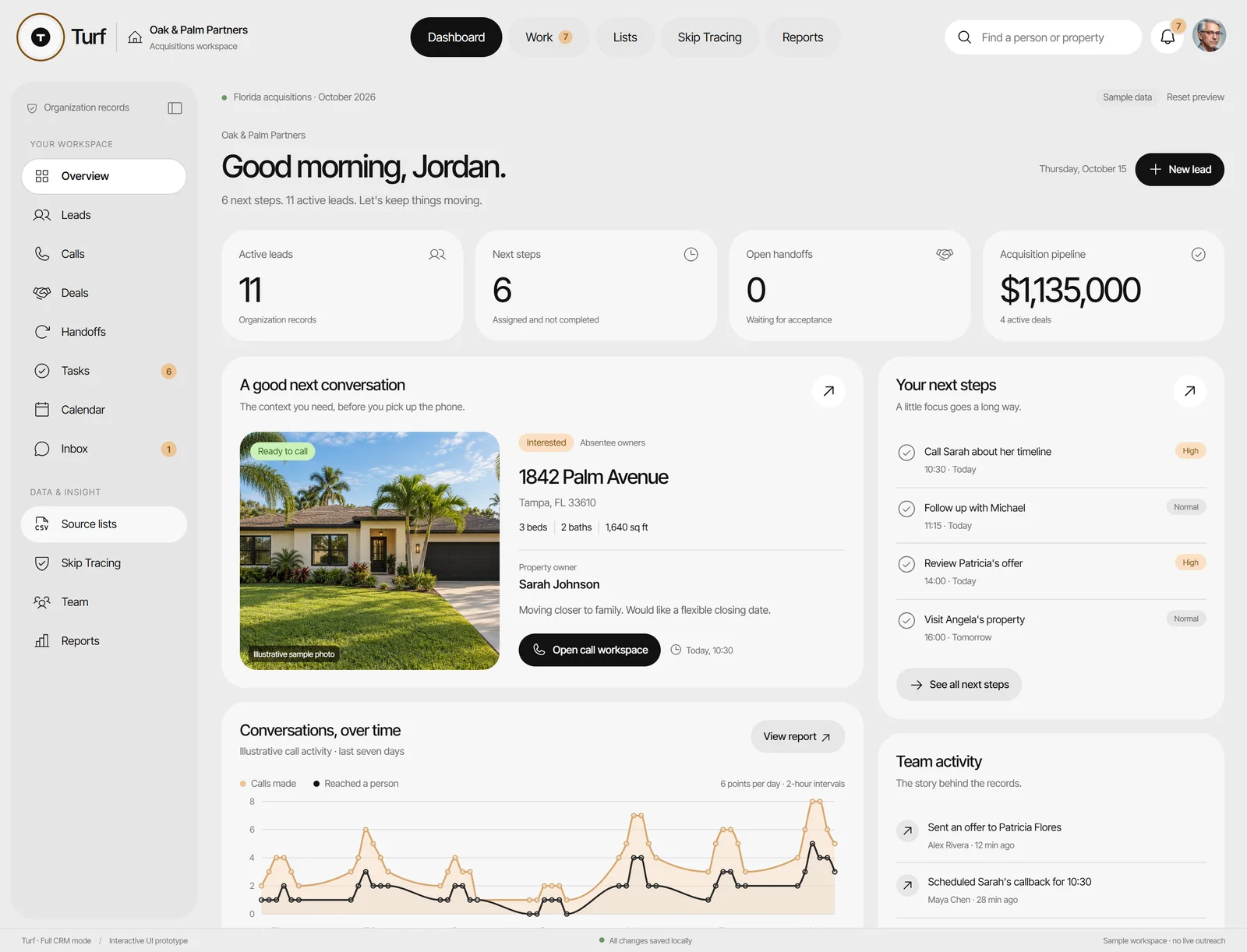Click the New lead button
This screenshot has height=952, width=1247.
[x=1179, y=169]
